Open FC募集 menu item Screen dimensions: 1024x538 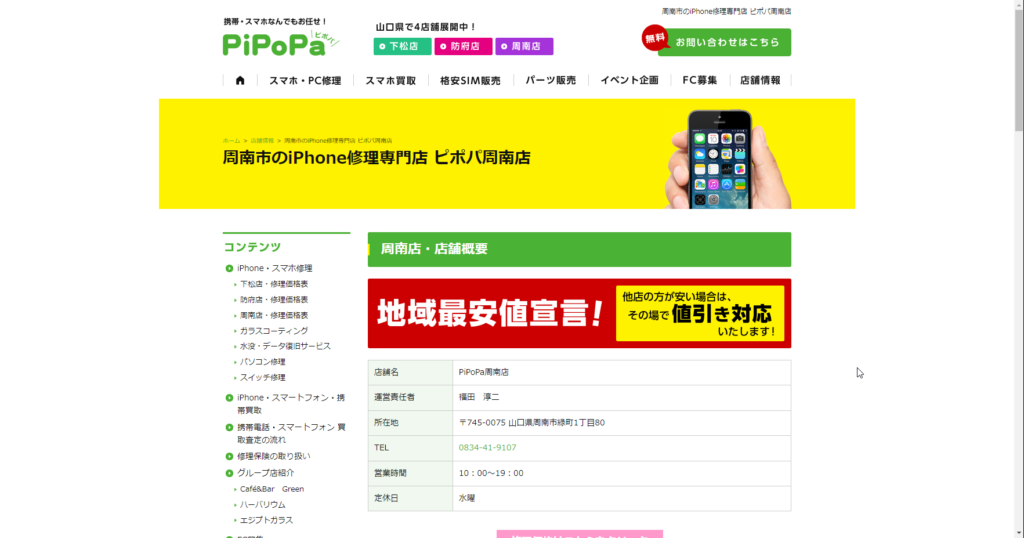[699, 80]
